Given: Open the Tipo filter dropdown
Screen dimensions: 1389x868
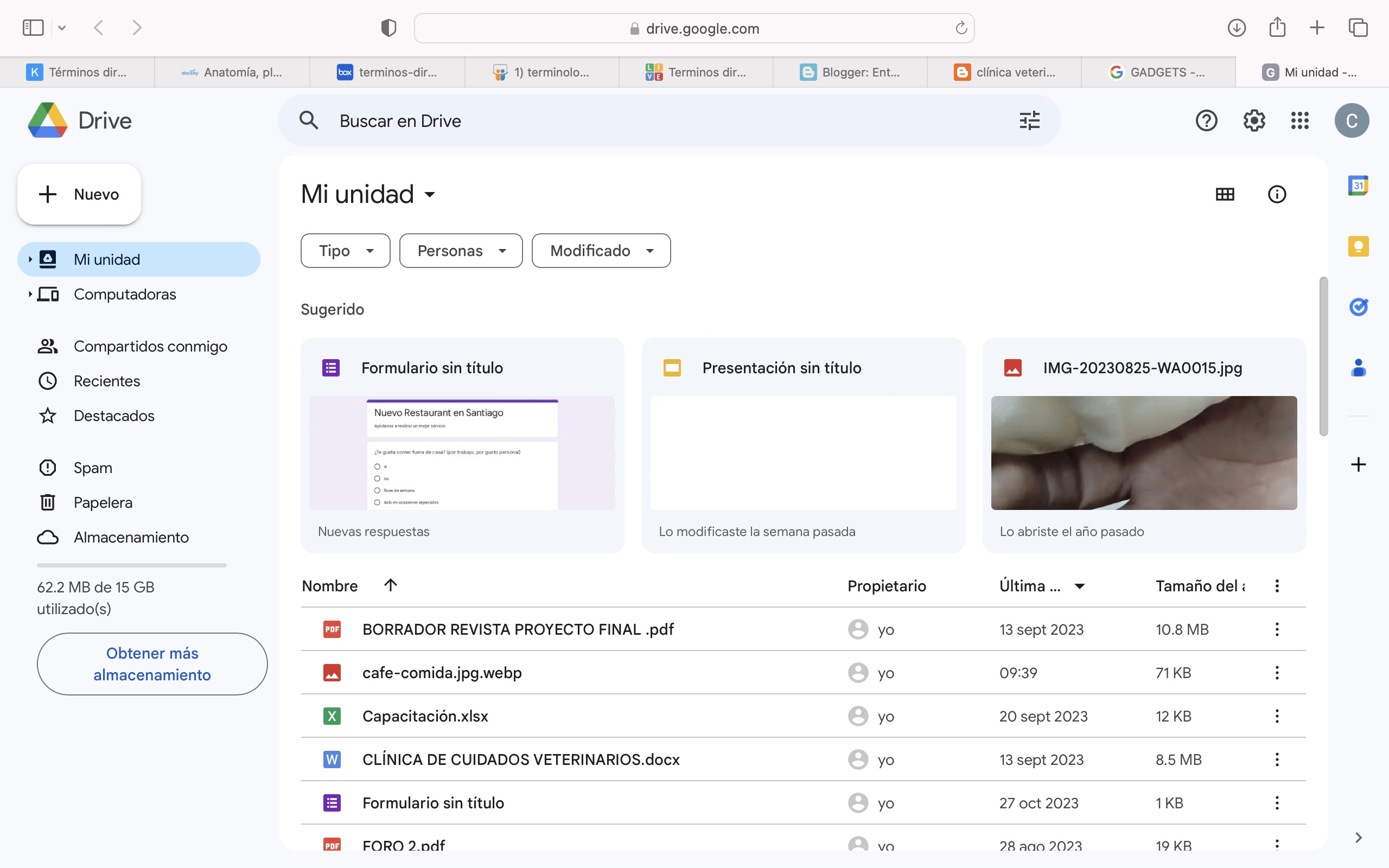Looking at the screenshot, I should pyautogui.click(x=345, y=250).
